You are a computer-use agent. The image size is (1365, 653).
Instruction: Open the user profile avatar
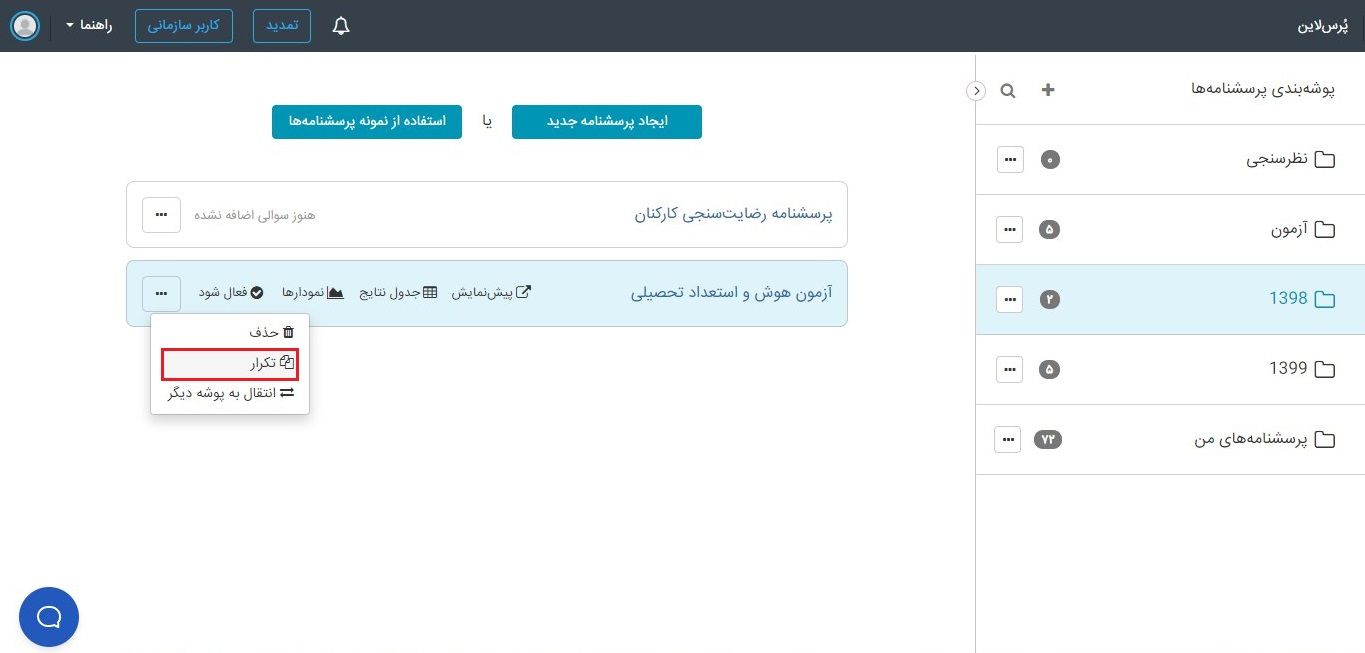(25, 26)
